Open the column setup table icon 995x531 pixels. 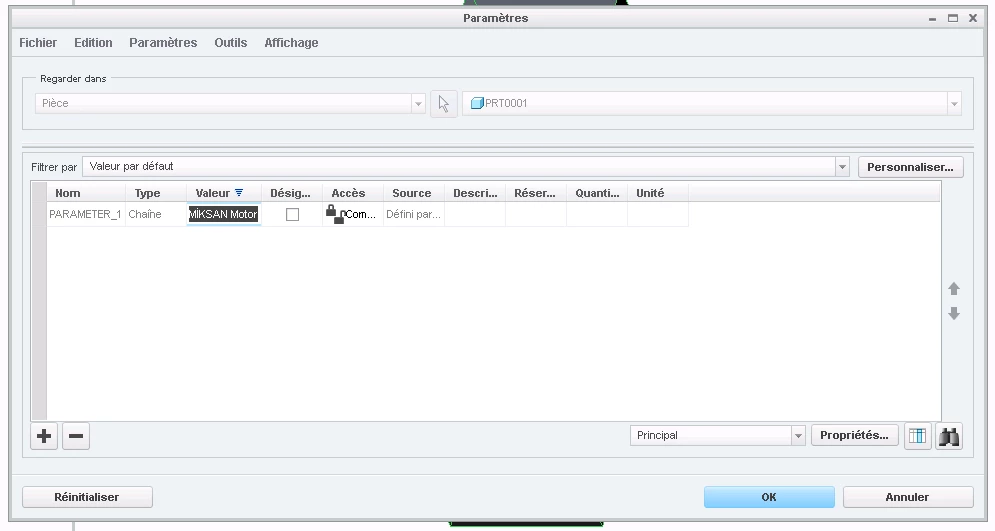pos(918,436)
